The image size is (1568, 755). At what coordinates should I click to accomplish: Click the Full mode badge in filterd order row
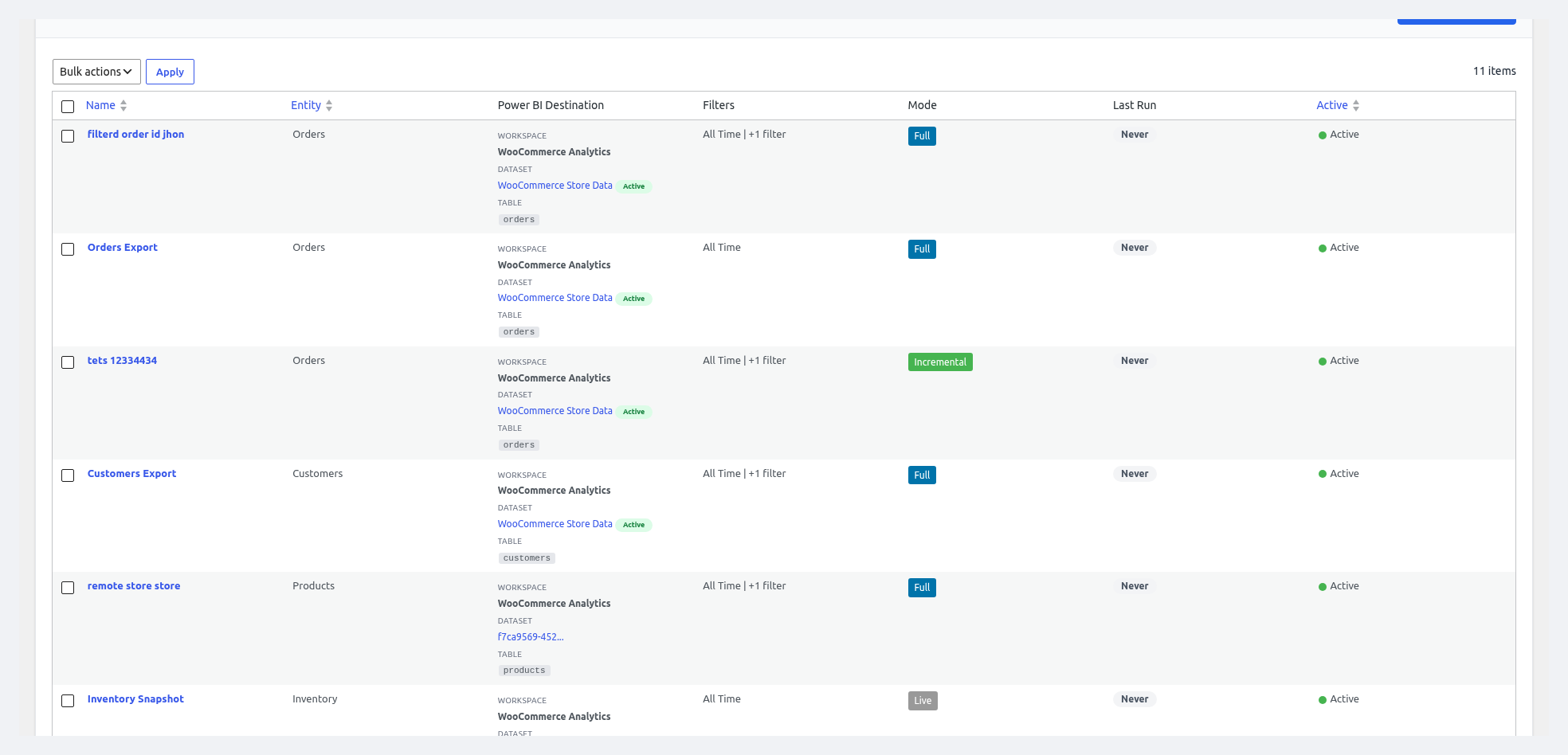[x=922, y=136]
